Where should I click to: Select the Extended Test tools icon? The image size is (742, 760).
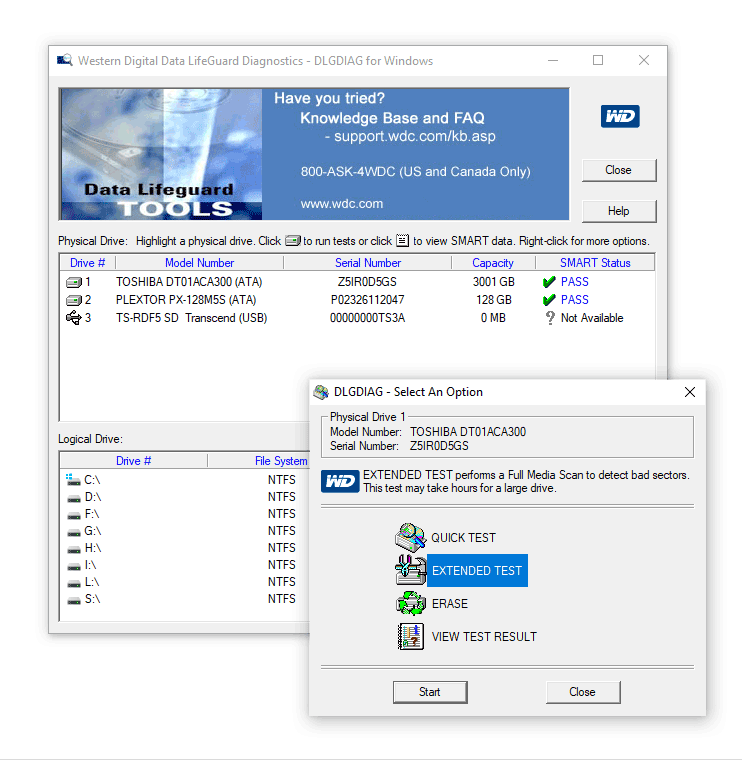click(410, 570)
